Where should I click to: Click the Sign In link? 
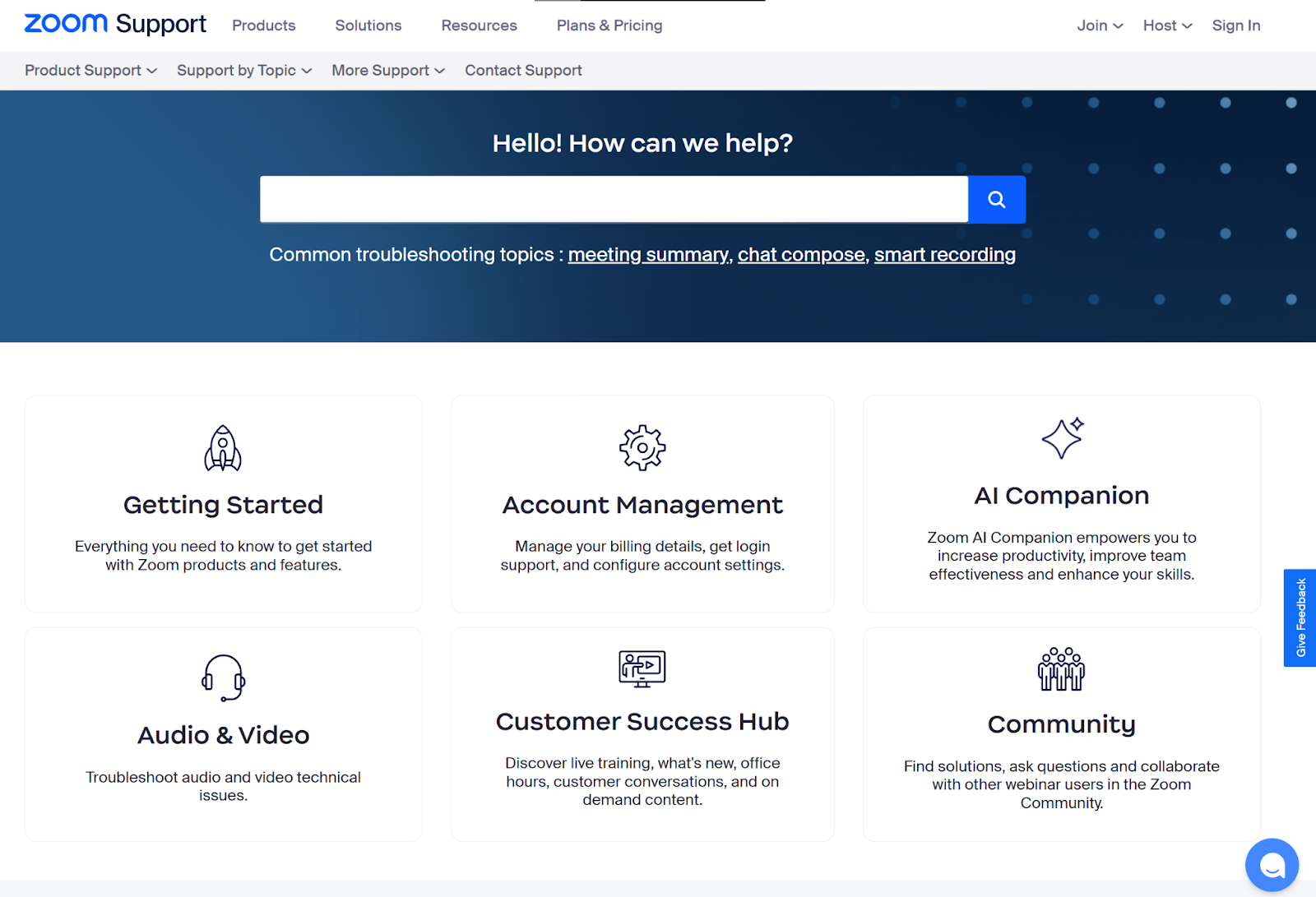point(1236,25)
